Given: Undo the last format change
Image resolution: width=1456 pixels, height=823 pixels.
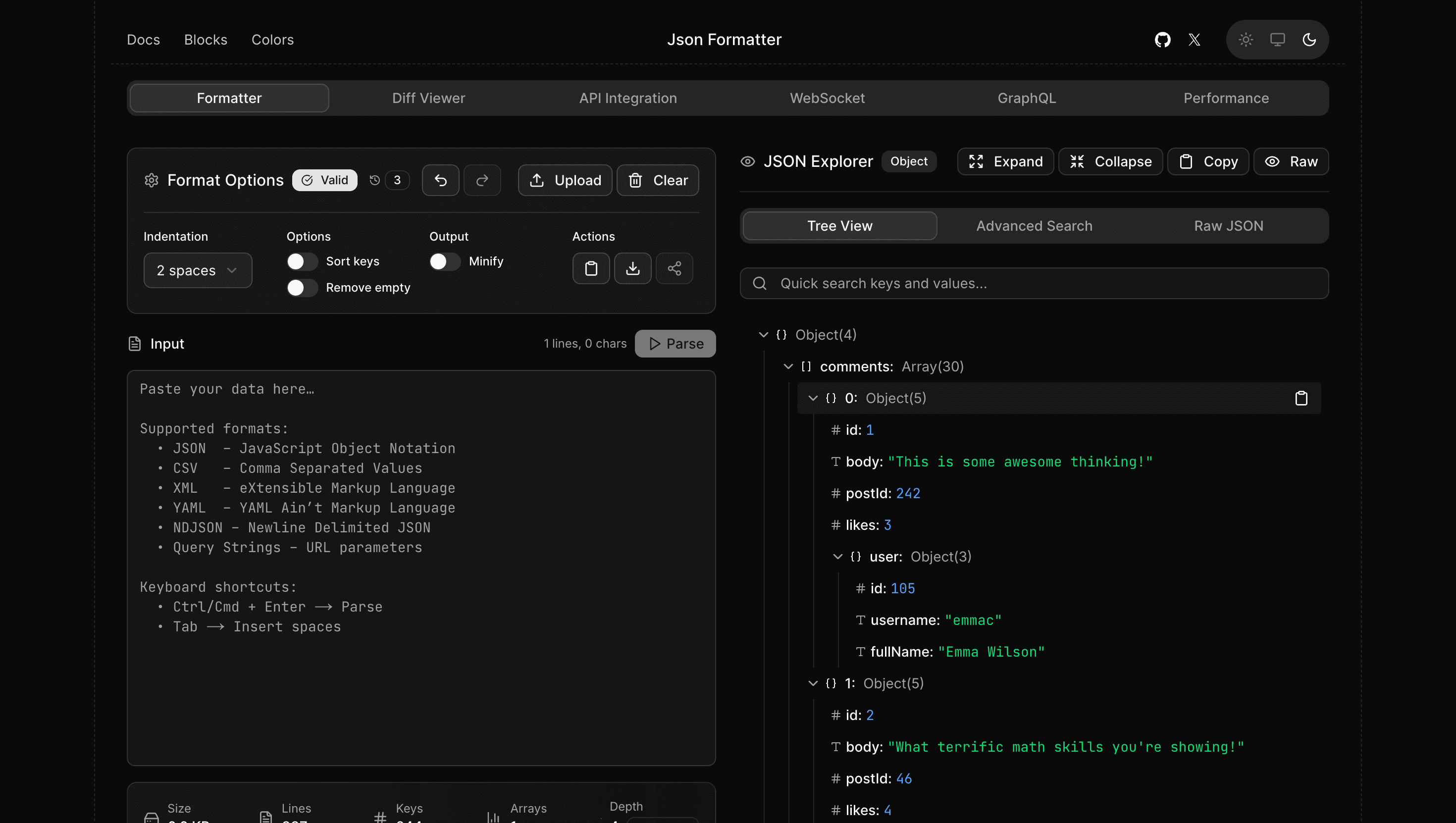Looking at the screenshot, I should coord(440,180).
